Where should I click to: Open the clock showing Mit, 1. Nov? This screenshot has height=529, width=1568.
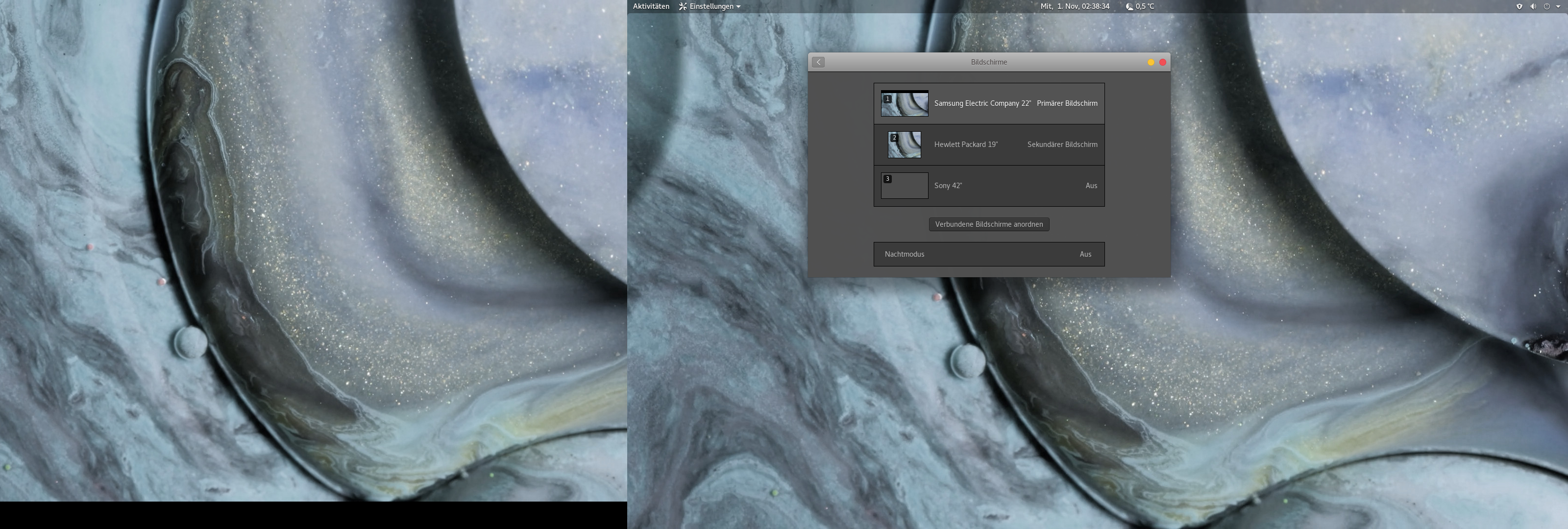tap(1075, 6)
